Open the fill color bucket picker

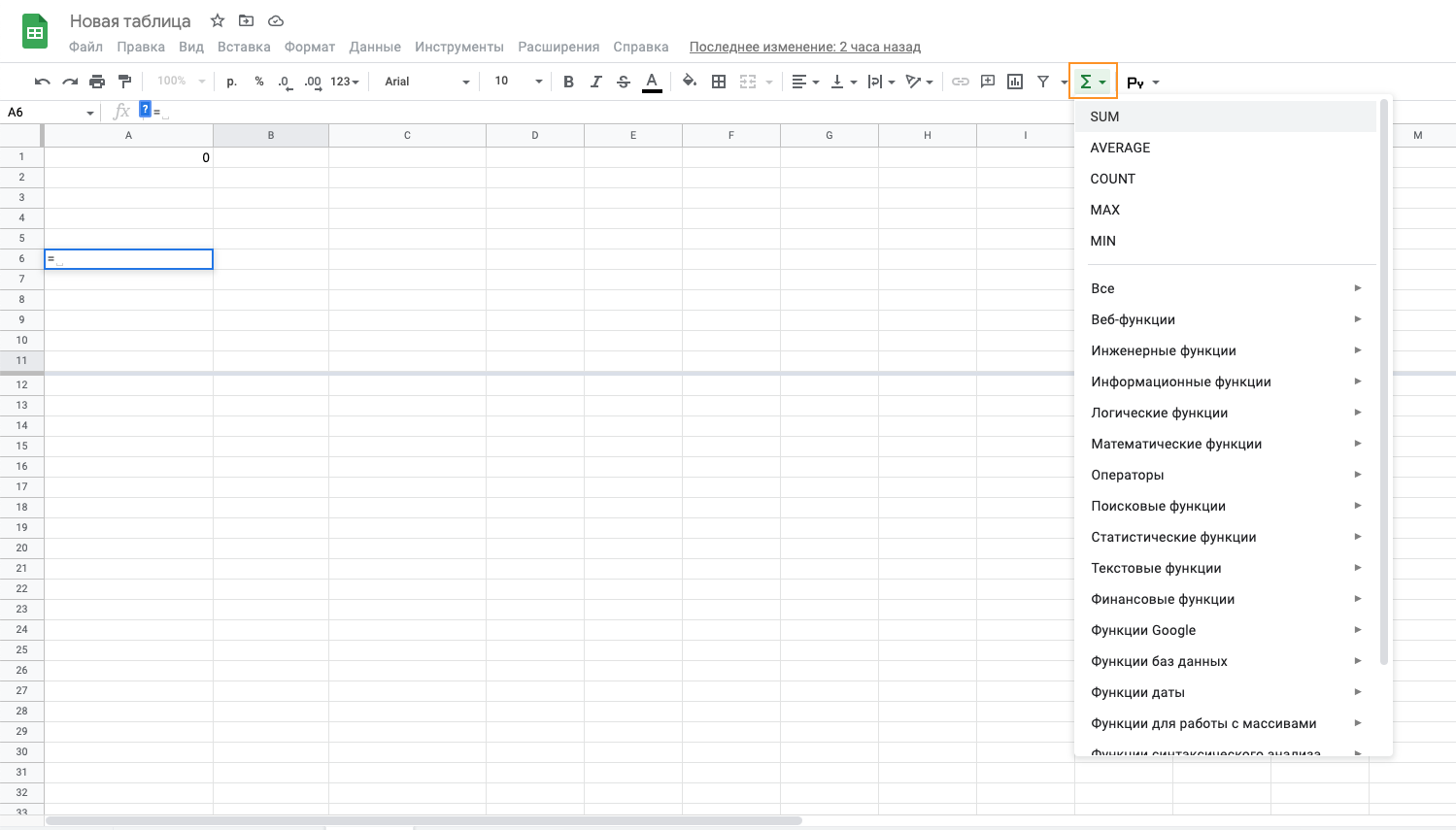[x=689, y=82]
